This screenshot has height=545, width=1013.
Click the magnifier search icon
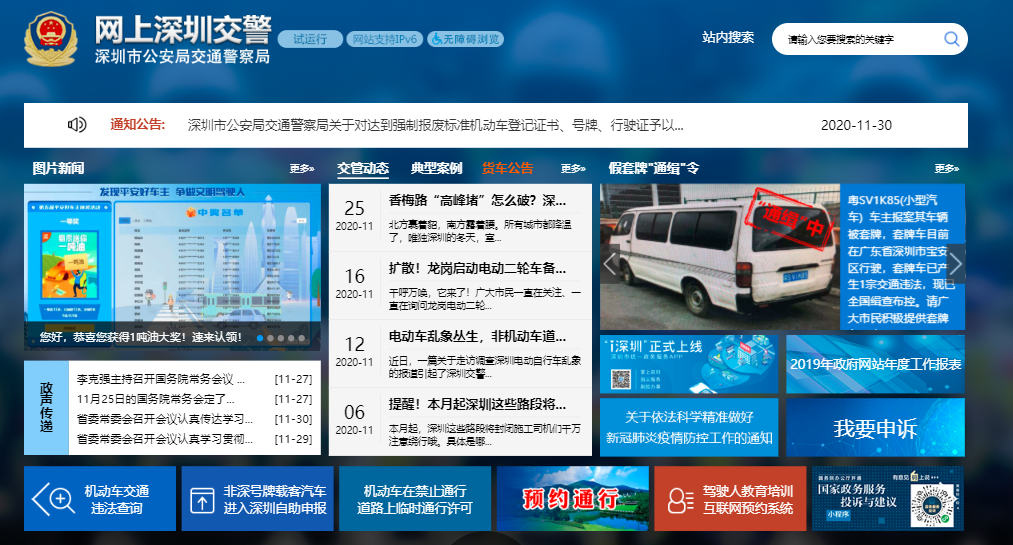(x=951, y=39)
